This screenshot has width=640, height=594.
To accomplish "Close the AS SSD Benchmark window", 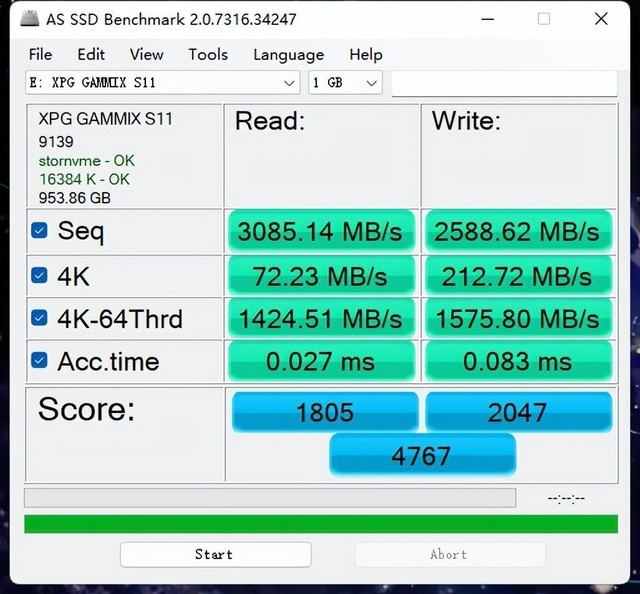I will (x=601, y=19).
